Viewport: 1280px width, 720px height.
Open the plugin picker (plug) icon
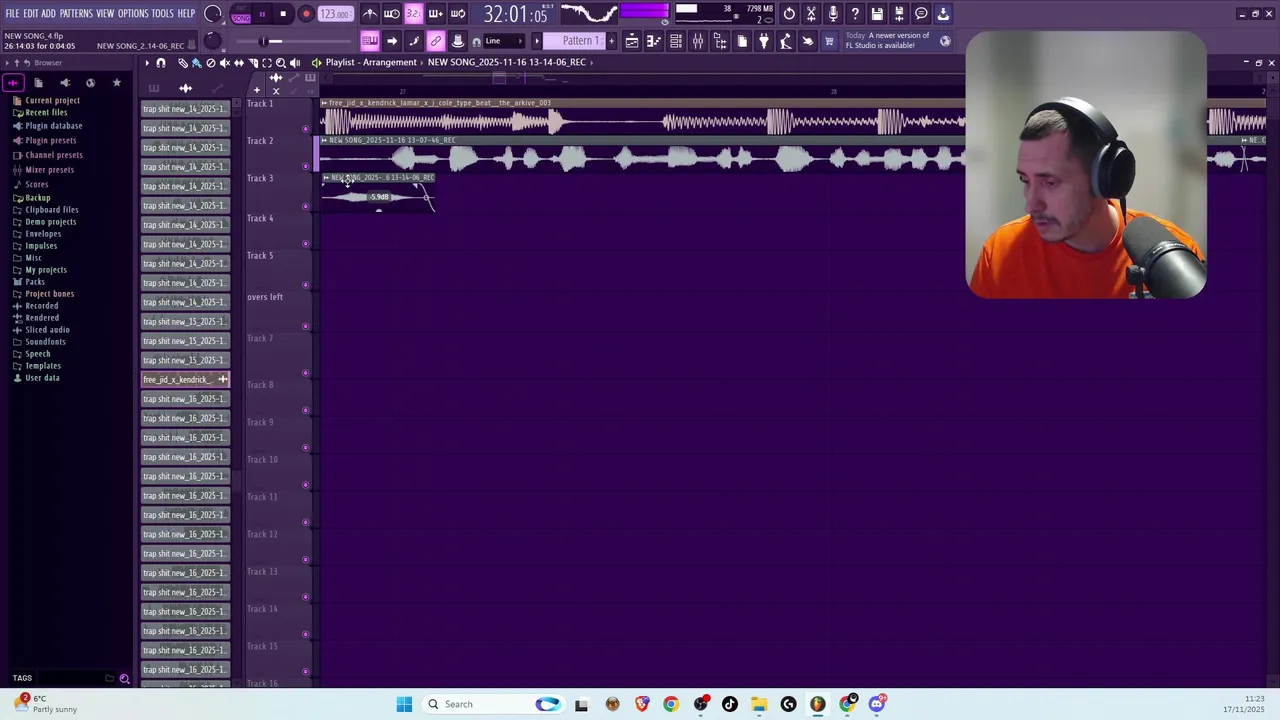764,41
